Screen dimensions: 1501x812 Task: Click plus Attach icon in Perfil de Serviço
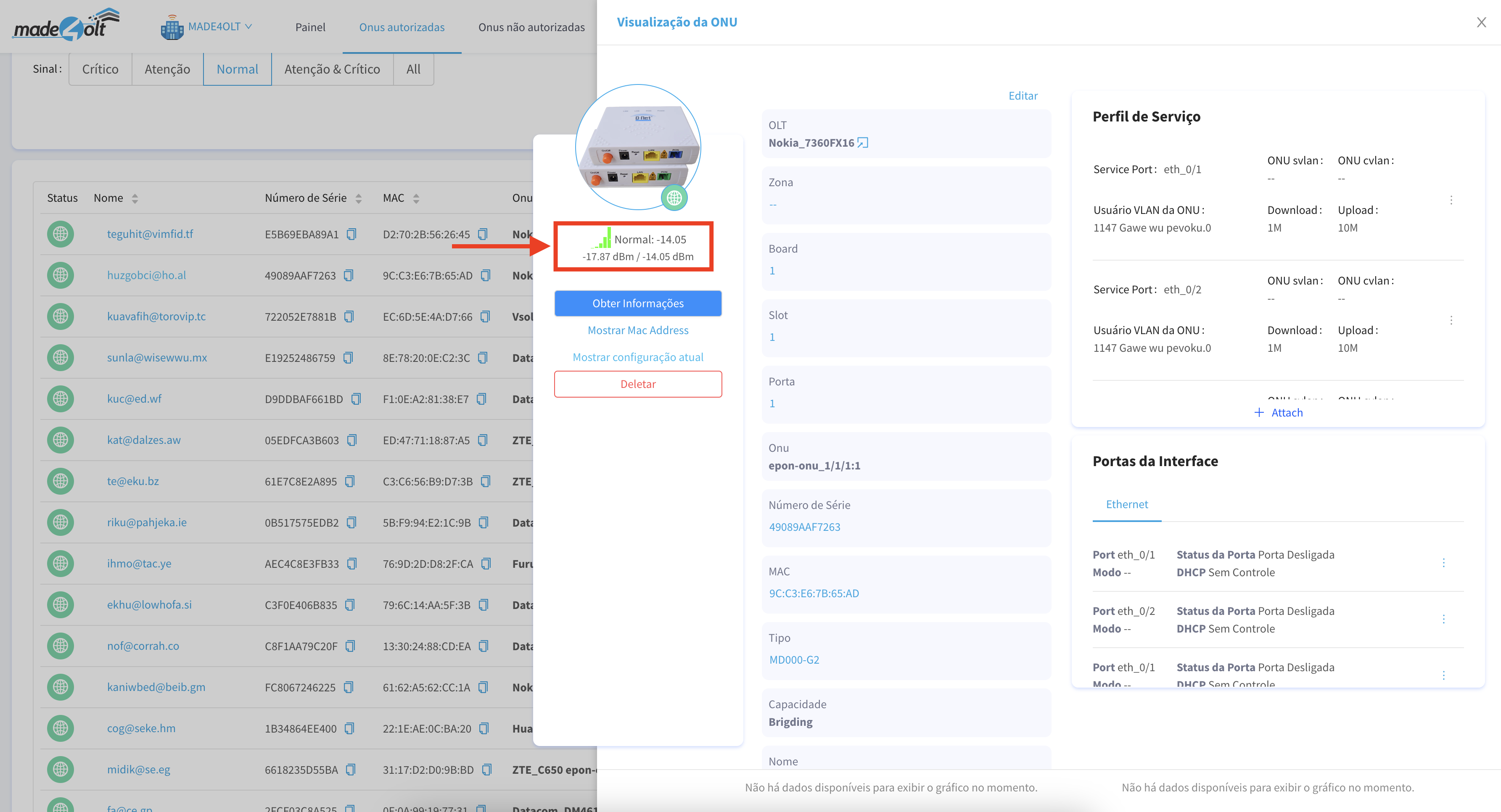(1258, 412)
